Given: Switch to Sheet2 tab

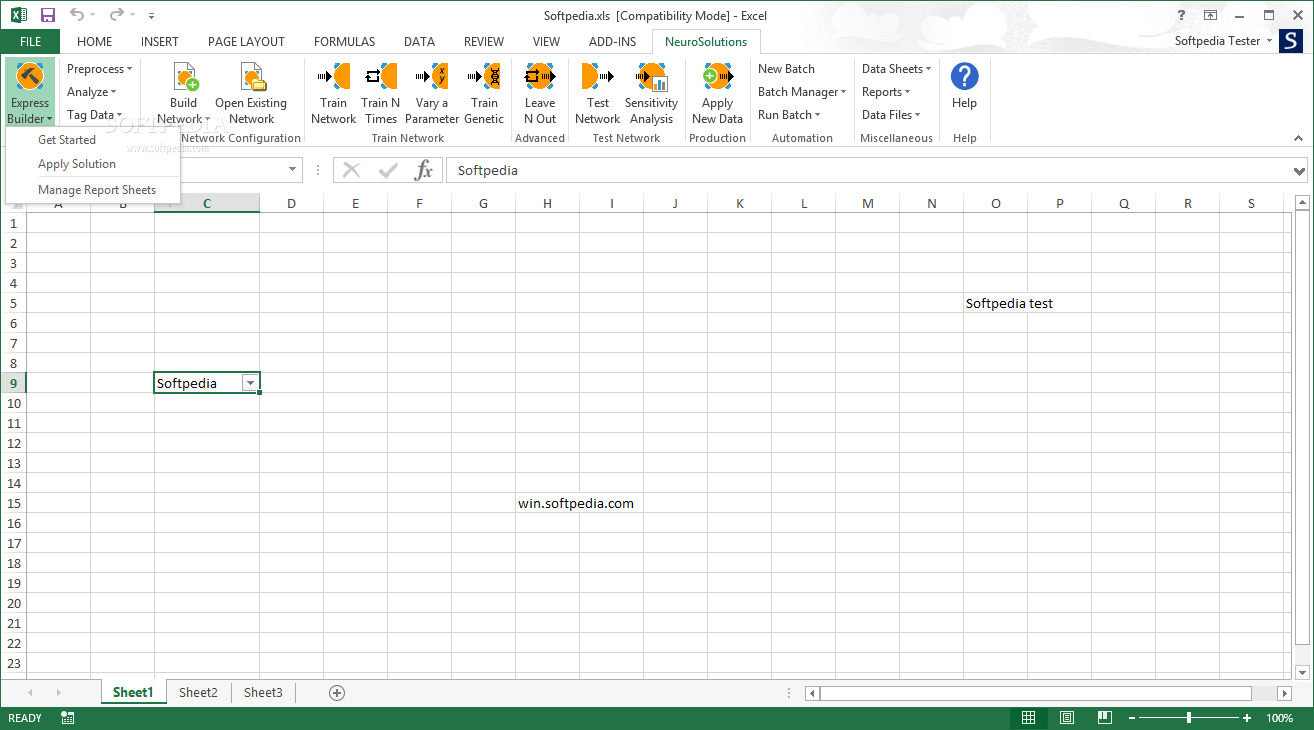Looking at the screenshot, I should point(198,692).
